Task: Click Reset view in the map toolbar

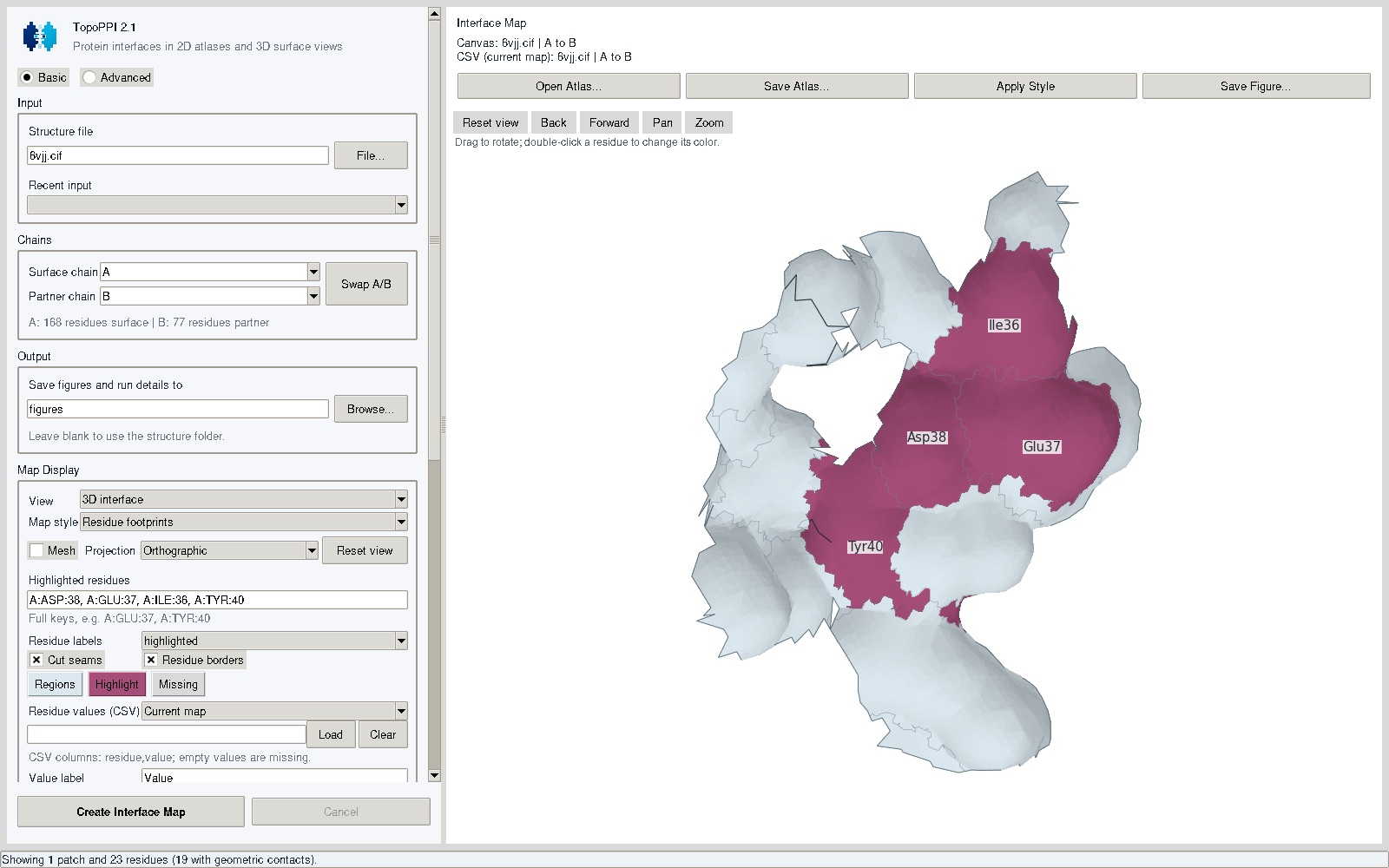Action: [490, 122]
